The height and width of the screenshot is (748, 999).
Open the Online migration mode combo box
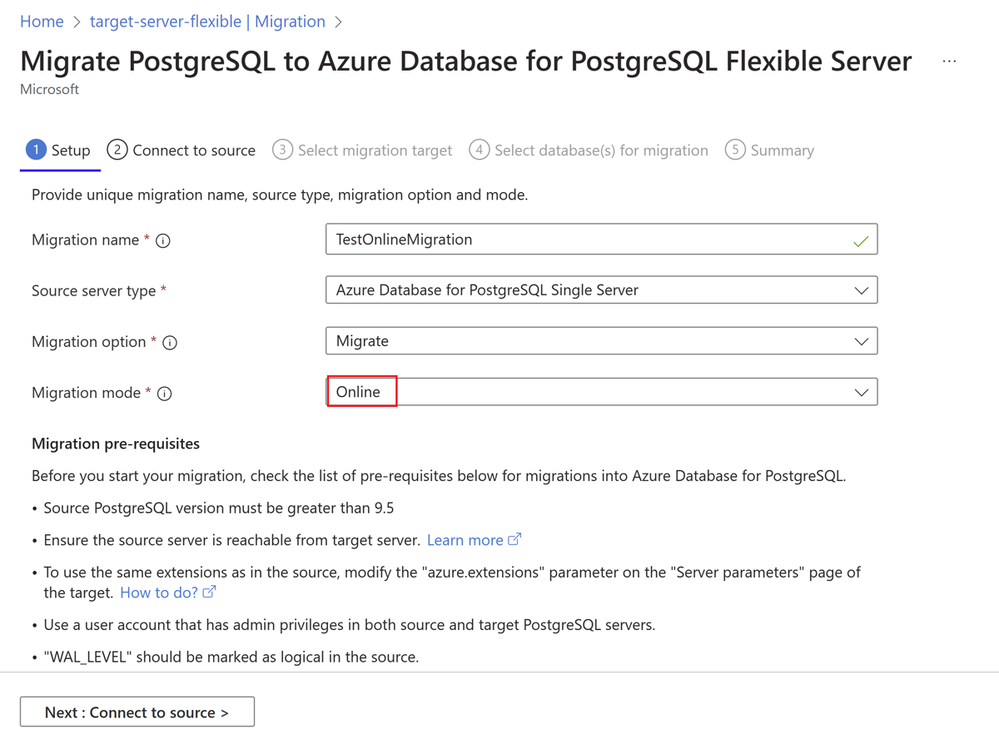601,392
